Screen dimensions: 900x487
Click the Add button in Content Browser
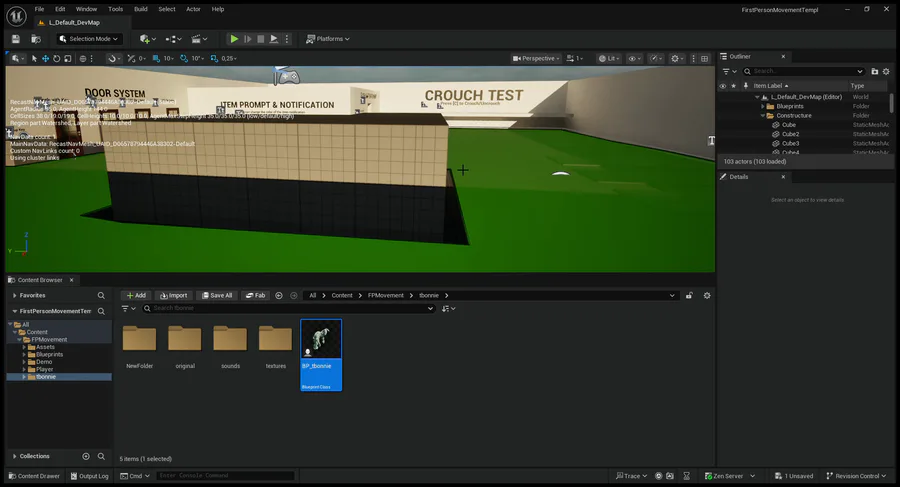coord(137,296)
